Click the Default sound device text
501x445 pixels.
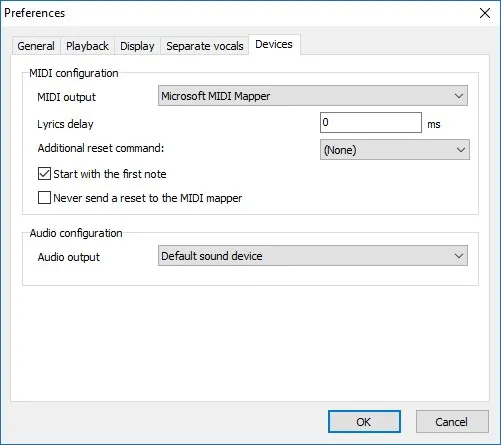coord(212,256)
